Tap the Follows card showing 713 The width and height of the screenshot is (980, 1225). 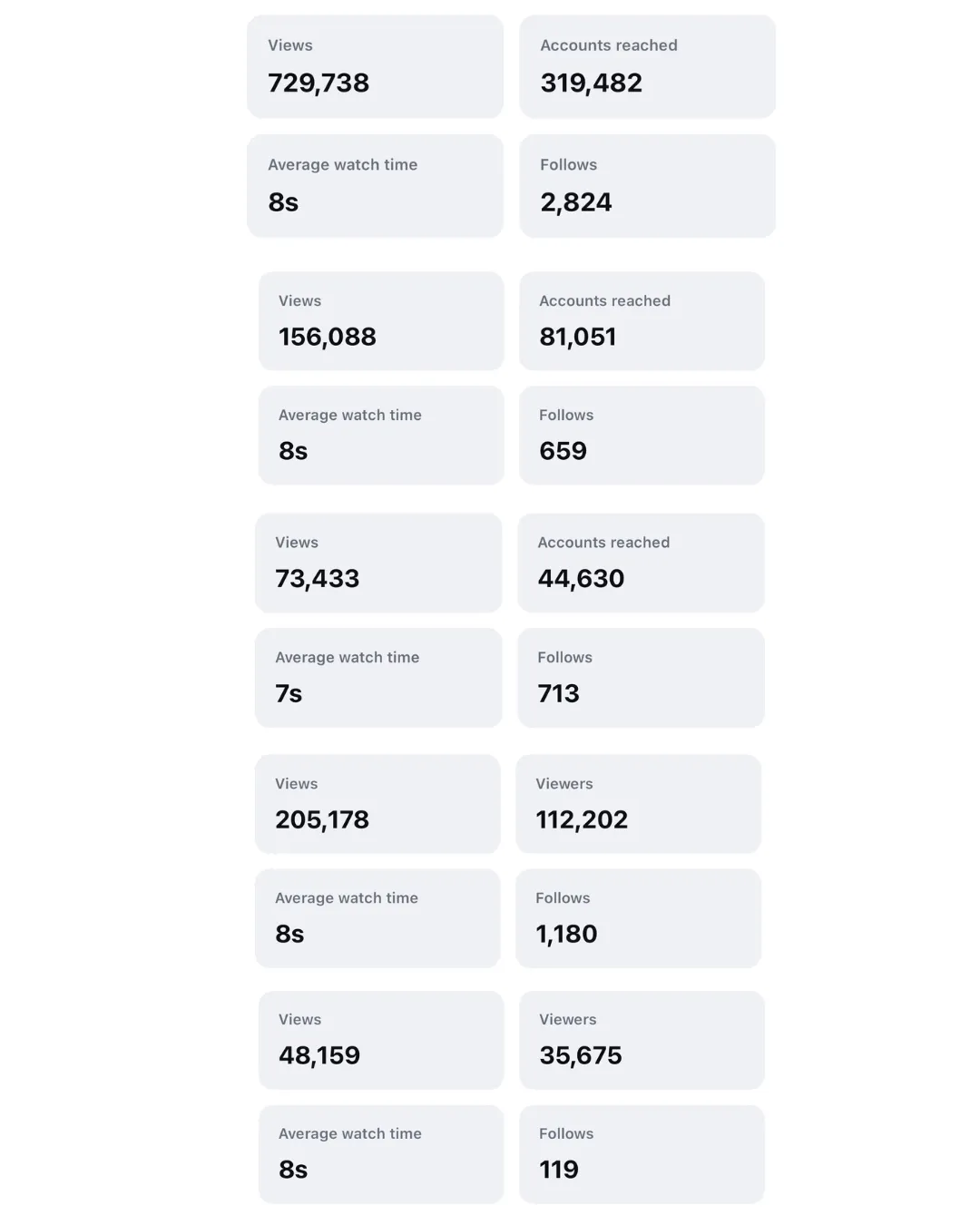click(x=641, y=677)
